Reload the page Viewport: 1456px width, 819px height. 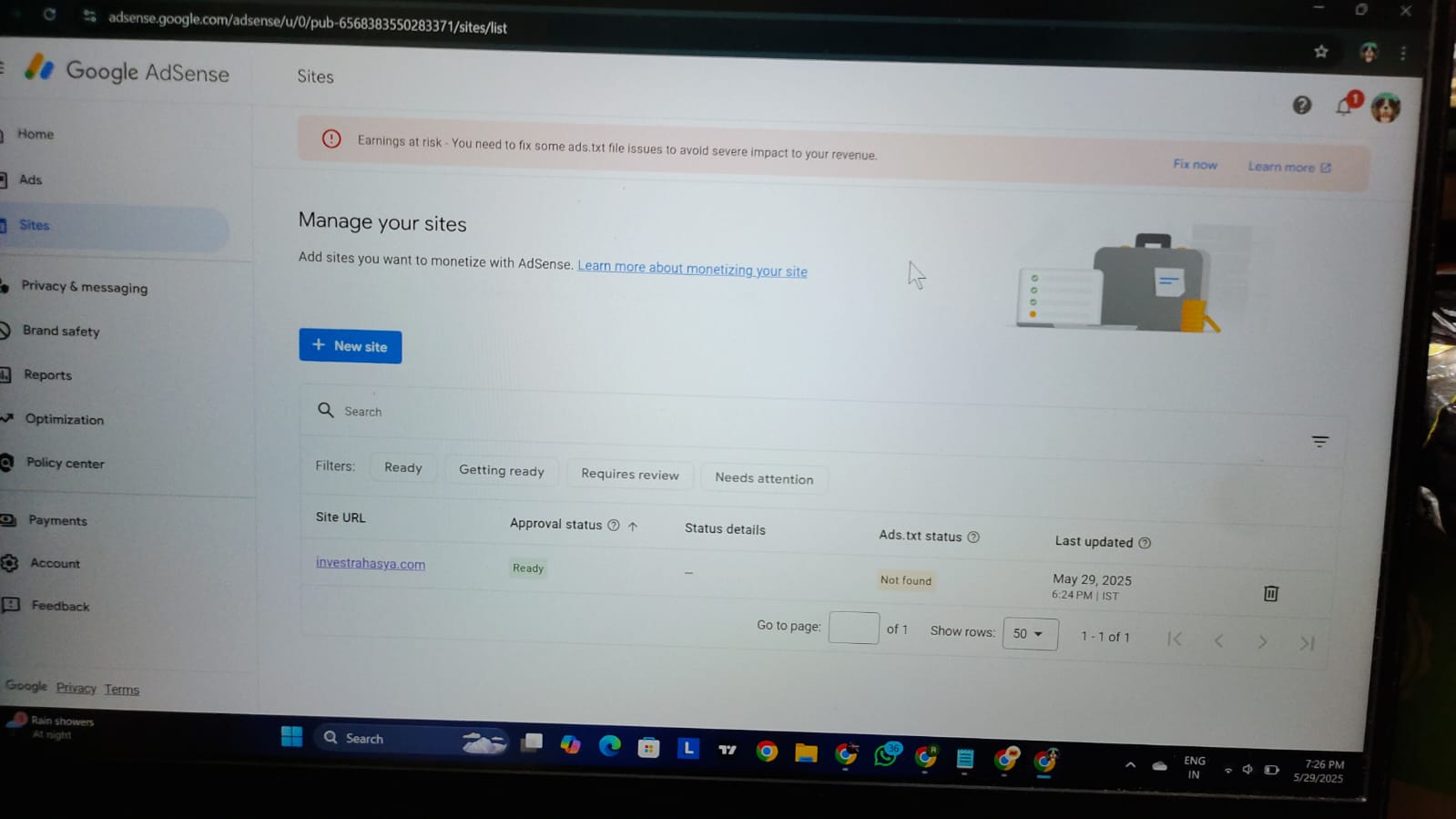tap(49, 15)
